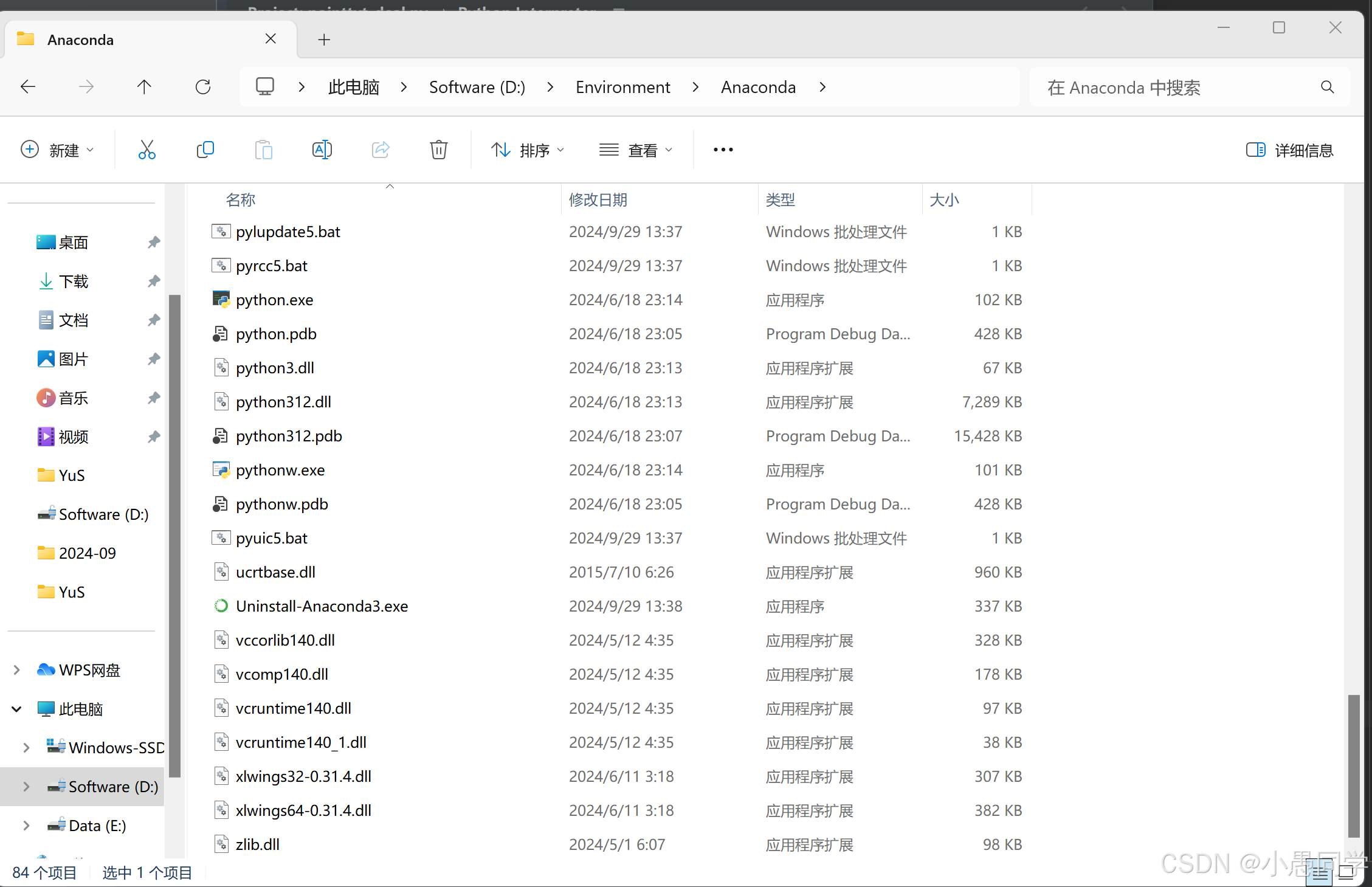Go up one folder level
The height and width of the screenshot is (887, 1372).
click(144, 87)
